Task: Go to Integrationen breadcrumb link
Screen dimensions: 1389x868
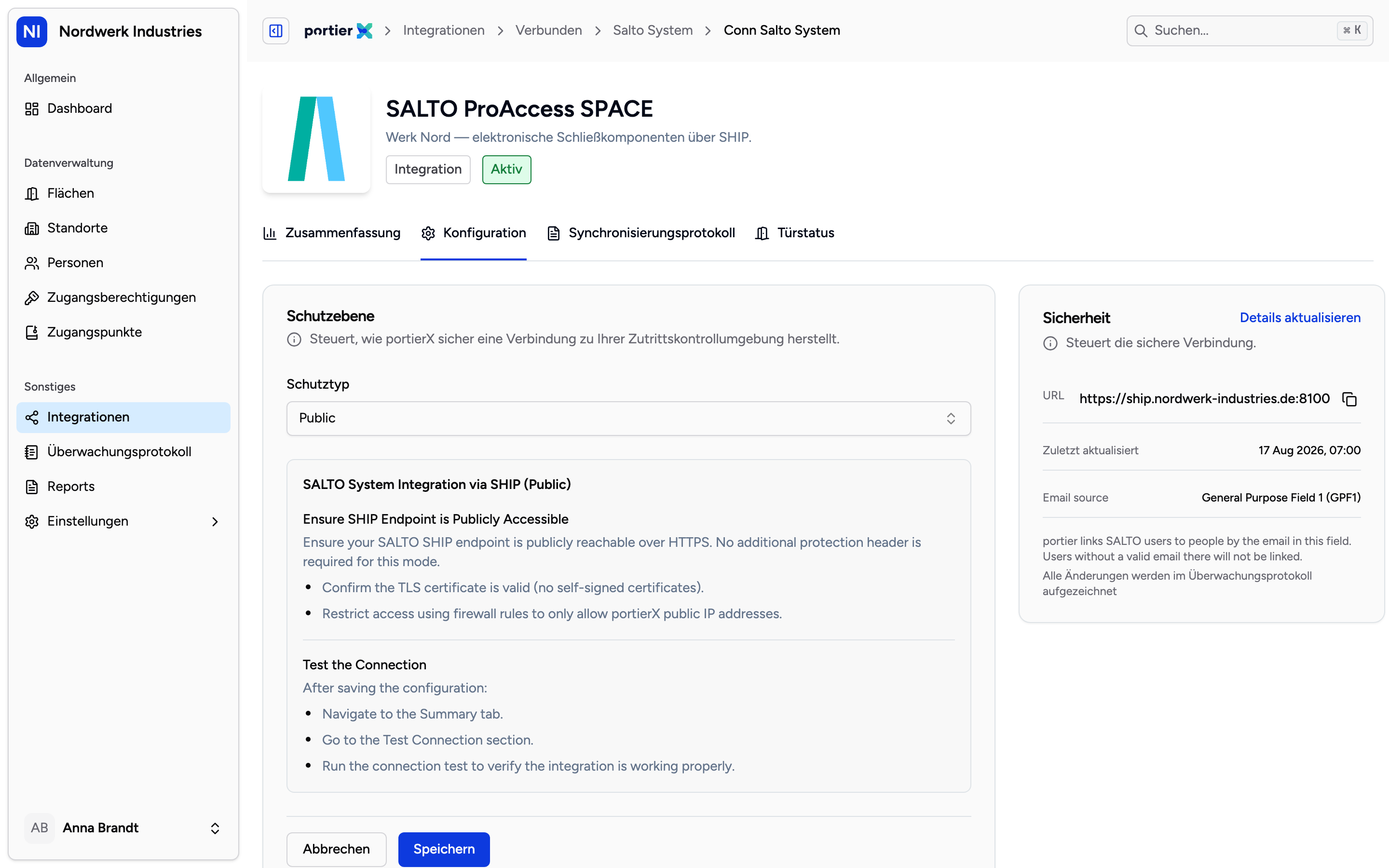Action: (x=444, y=30)
